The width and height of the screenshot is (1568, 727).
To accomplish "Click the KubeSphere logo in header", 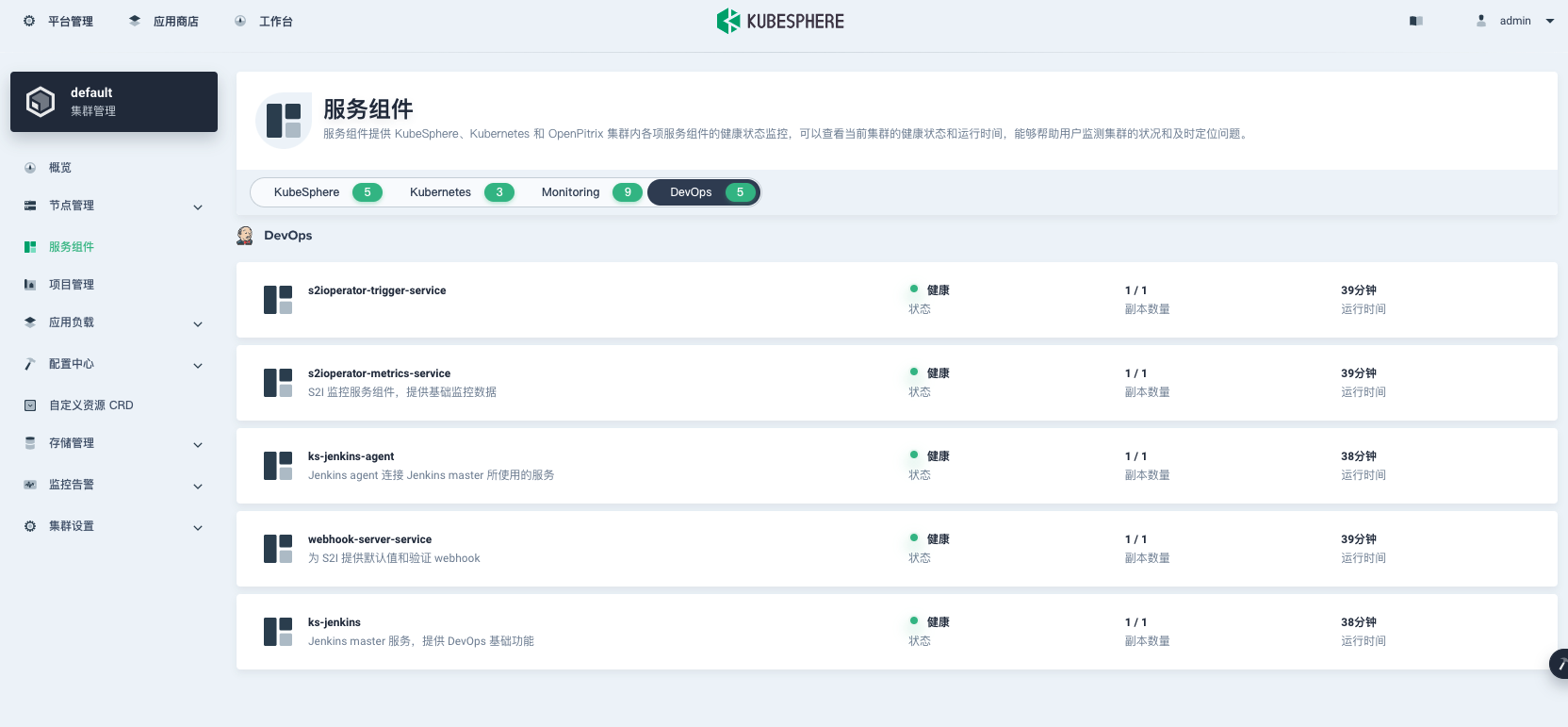I will pos(780,21).
